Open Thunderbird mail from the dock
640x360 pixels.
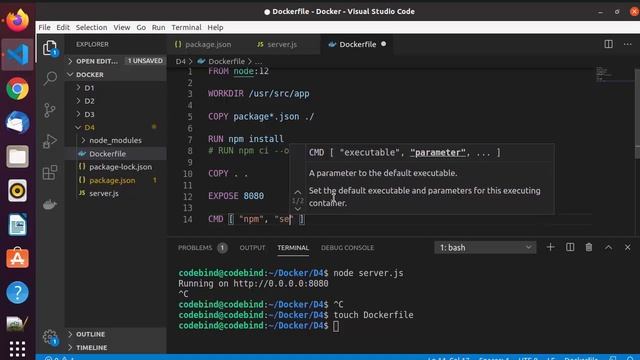(x=18, y=122)
